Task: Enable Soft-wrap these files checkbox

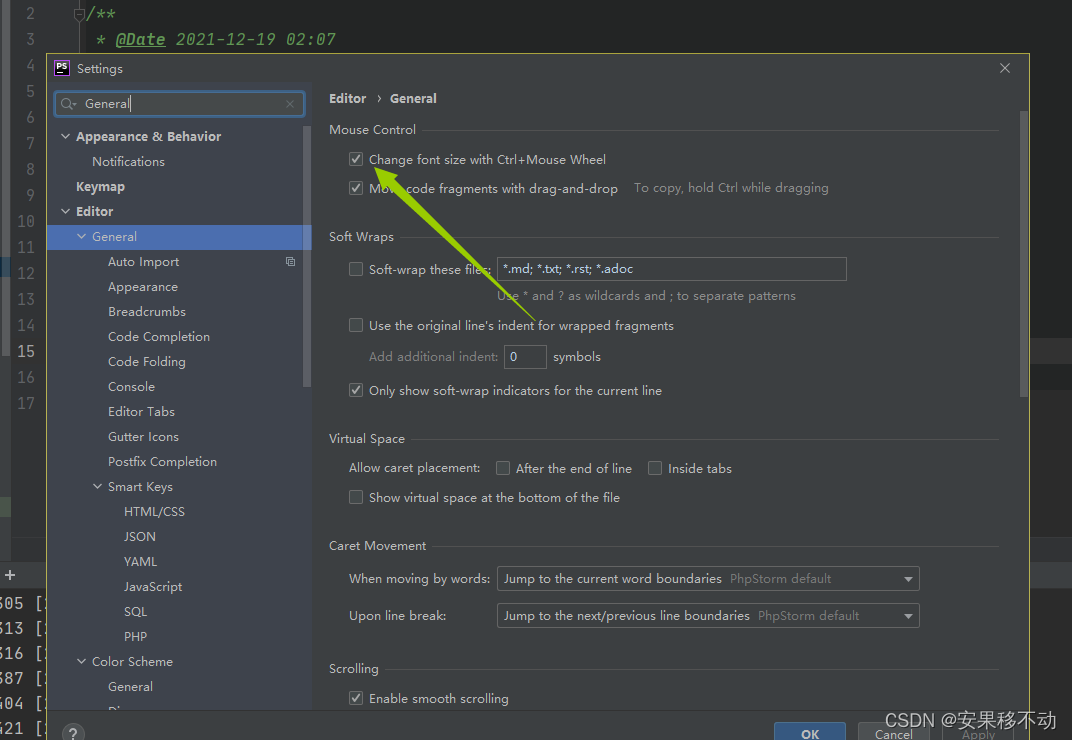Action: [x=356, y=269]
